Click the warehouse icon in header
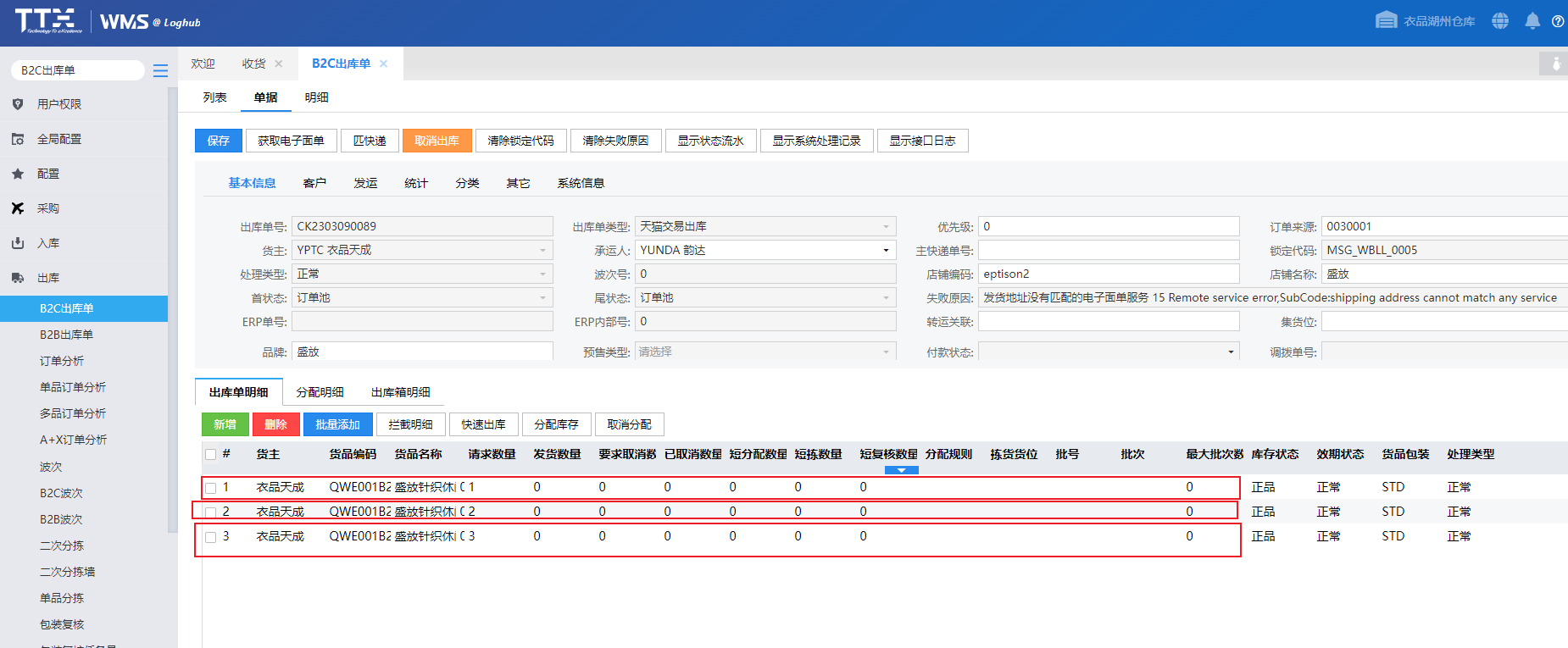 pos(1386,20)
